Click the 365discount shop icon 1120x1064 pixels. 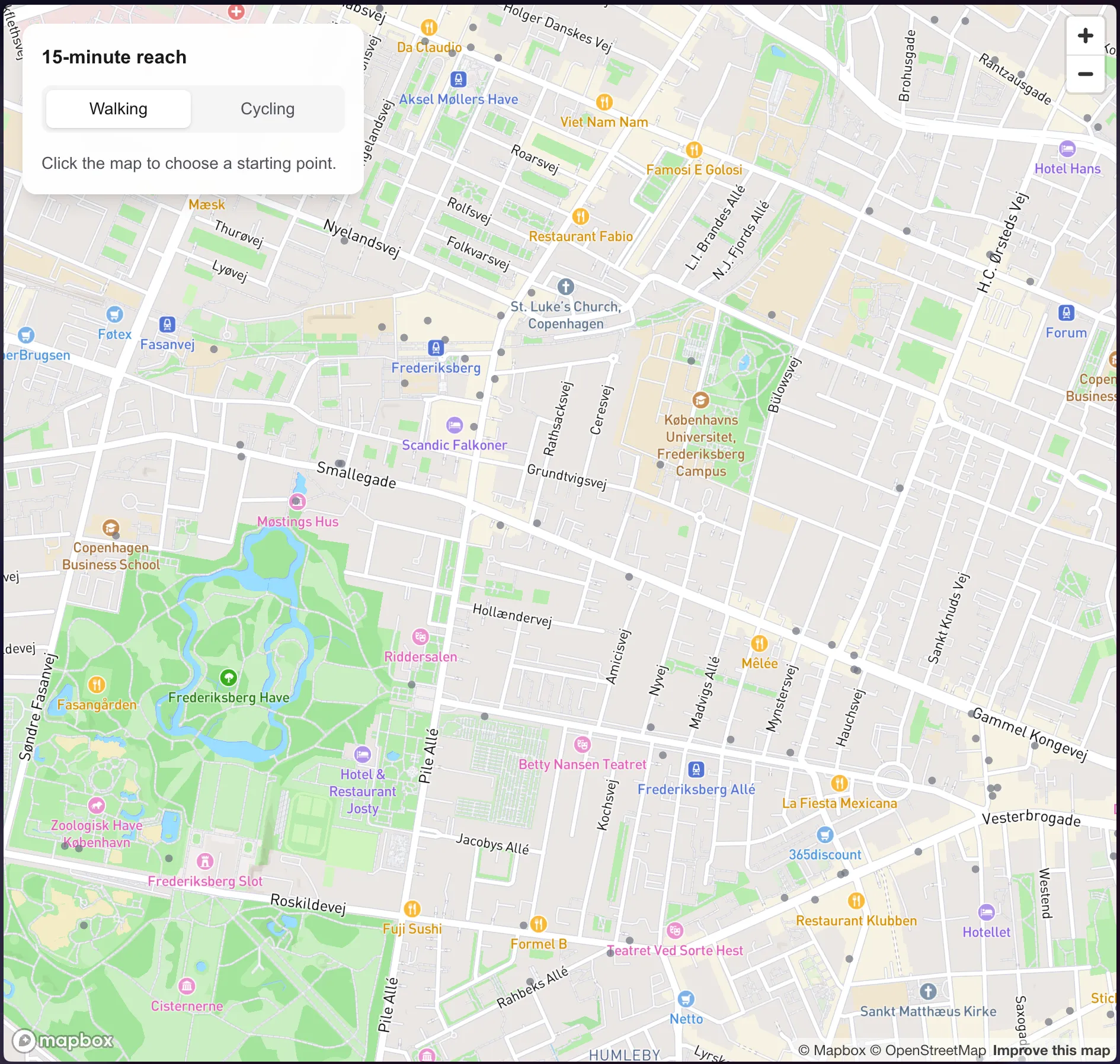pyautogui.click(x=825, y=835)
